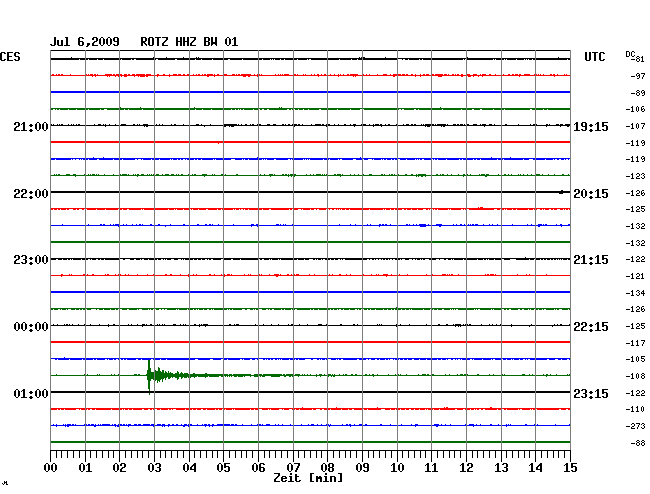
Task: Click the DC offset value "-105"
Action: [635, 359]
